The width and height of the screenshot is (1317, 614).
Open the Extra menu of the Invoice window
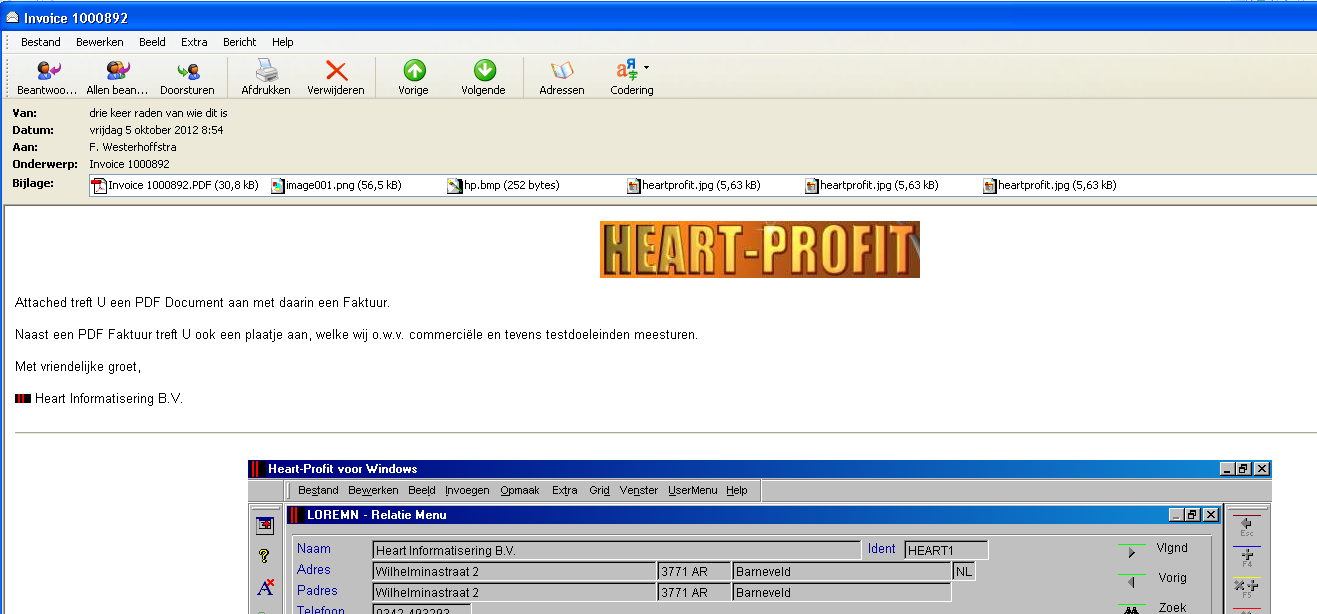[x=194, y=42]
